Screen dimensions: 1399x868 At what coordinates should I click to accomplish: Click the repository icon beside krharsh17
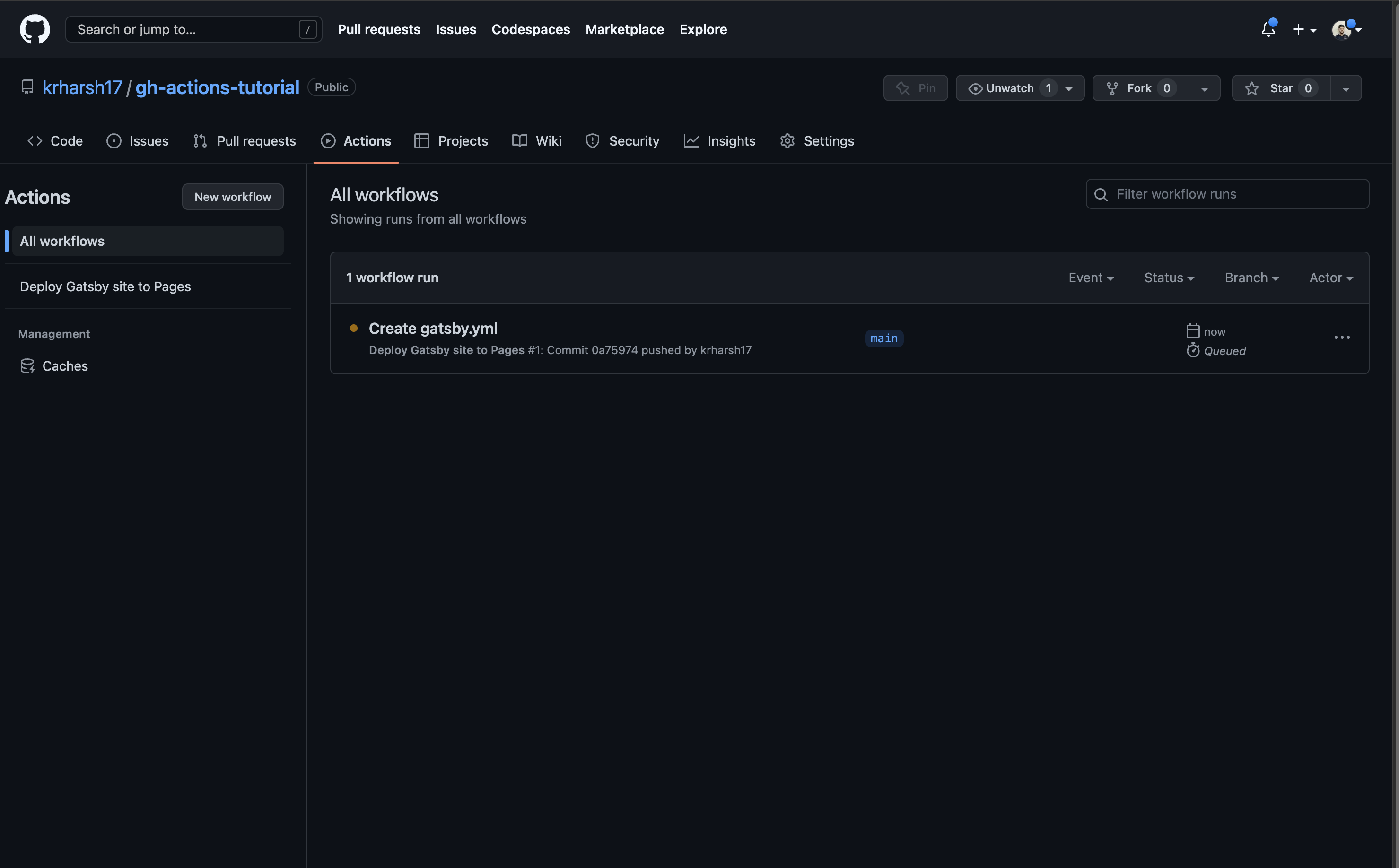coord(27,87)
